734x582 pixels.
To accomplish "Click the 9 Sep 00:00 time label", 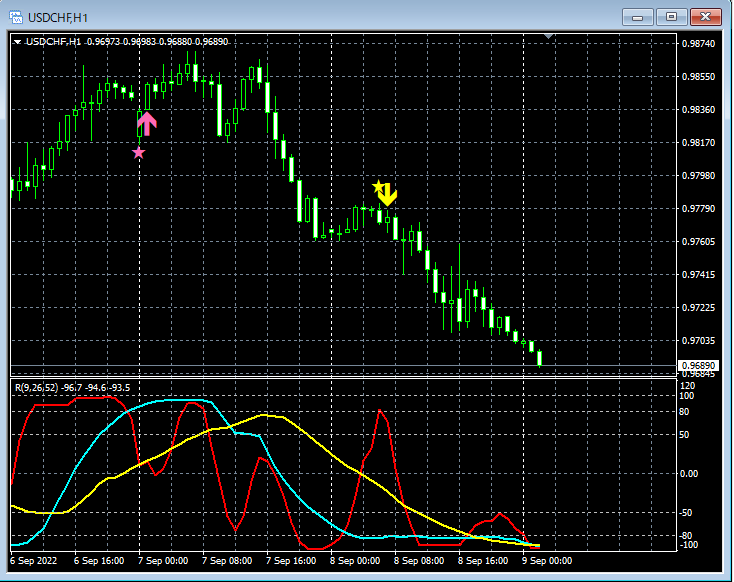I will pyautogui.click(x=547, y=561).
